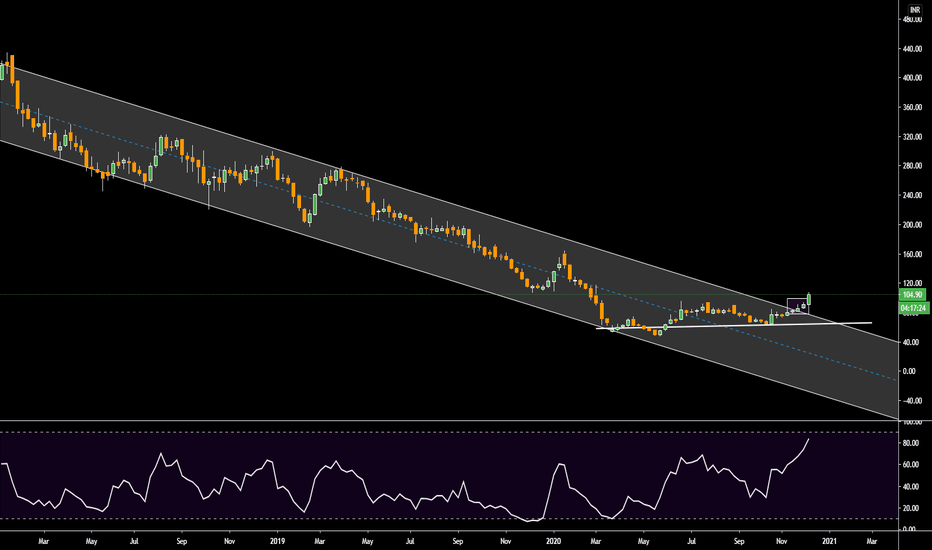The image size is (932, 550).
Task: Select the dashed blue channel midline
Action: point(448,240)
